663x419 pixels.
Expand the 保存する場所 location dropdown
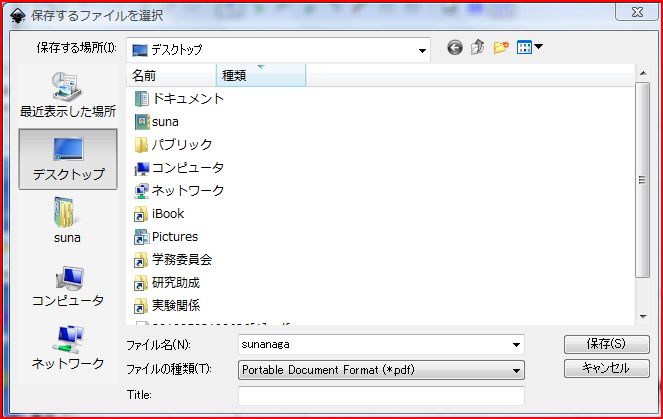point(423,48)
